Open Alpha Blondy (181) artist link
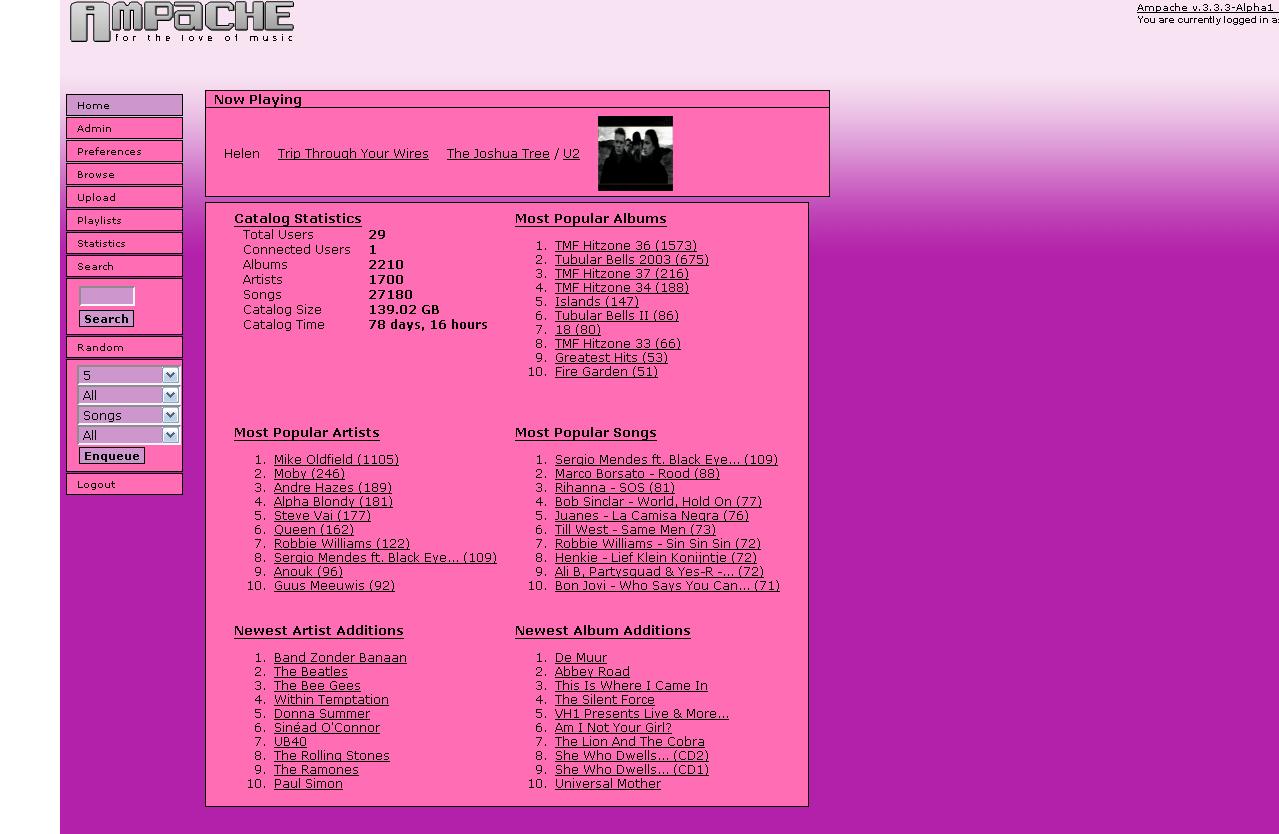The width and height of the screenshot is (1279, 834). tap(333, 502)
